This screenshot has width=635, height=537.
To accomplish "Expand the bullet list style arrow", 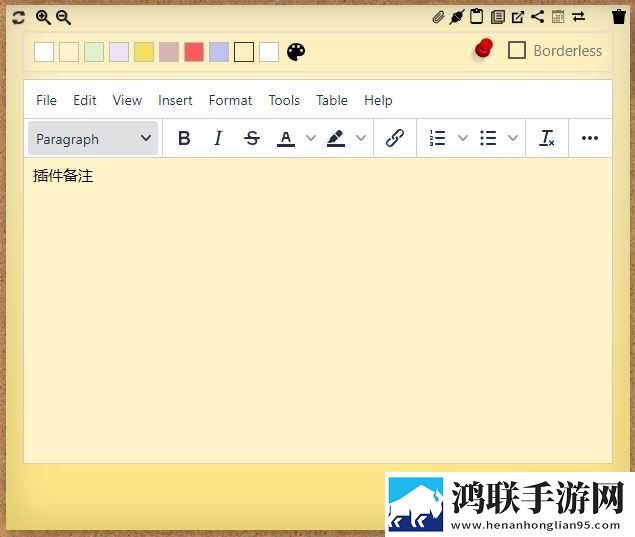I will [x=513, y=138].
